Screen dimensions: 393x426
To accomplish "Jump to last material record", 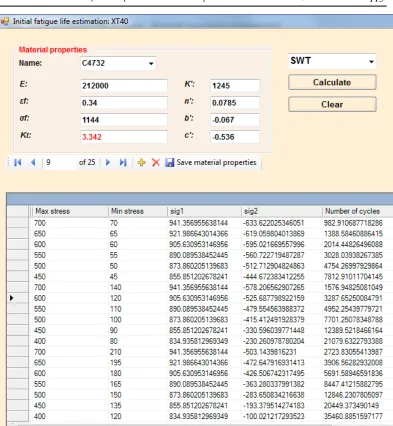I will 123,162.
